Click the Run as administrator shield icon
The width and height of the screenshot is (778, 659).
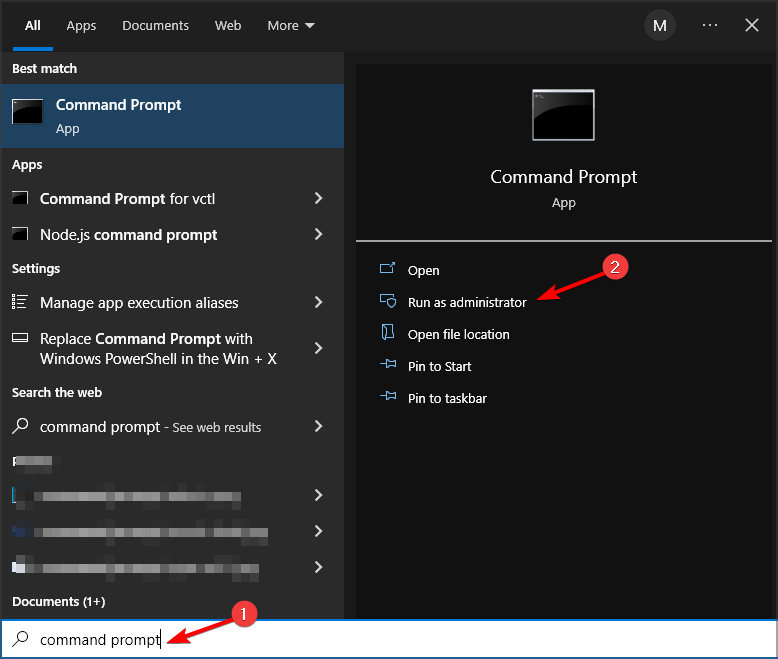click(388, 302)
